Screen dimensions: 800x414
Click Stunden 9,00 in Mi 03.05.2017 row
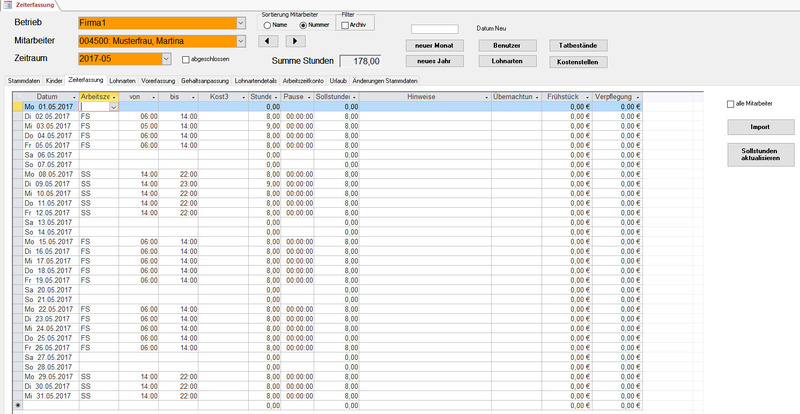click(x=265, y=126)
